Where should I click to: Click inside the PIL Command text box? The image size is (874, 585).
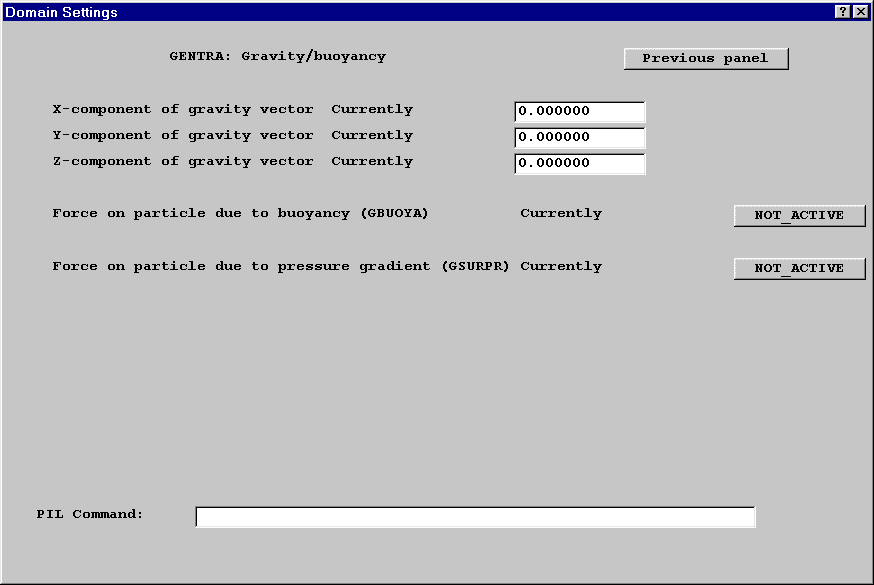pos(475,517)
